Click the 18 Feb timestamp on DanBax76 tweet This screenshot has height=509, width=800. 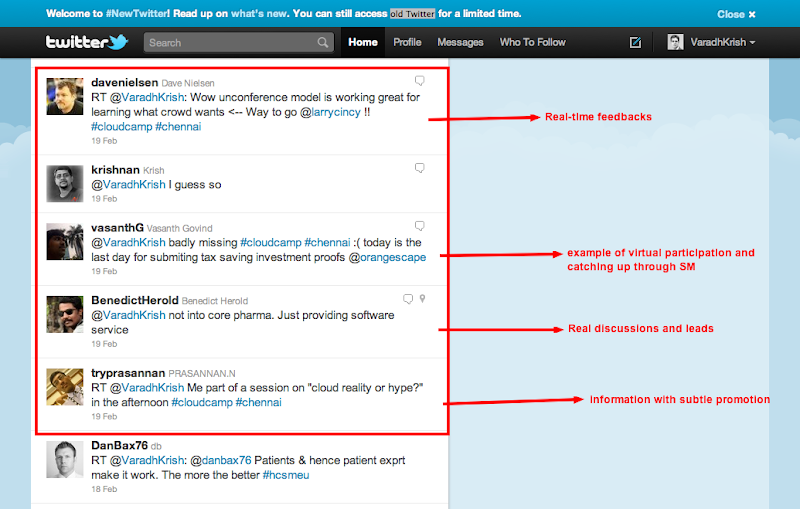tap(104, 489)
